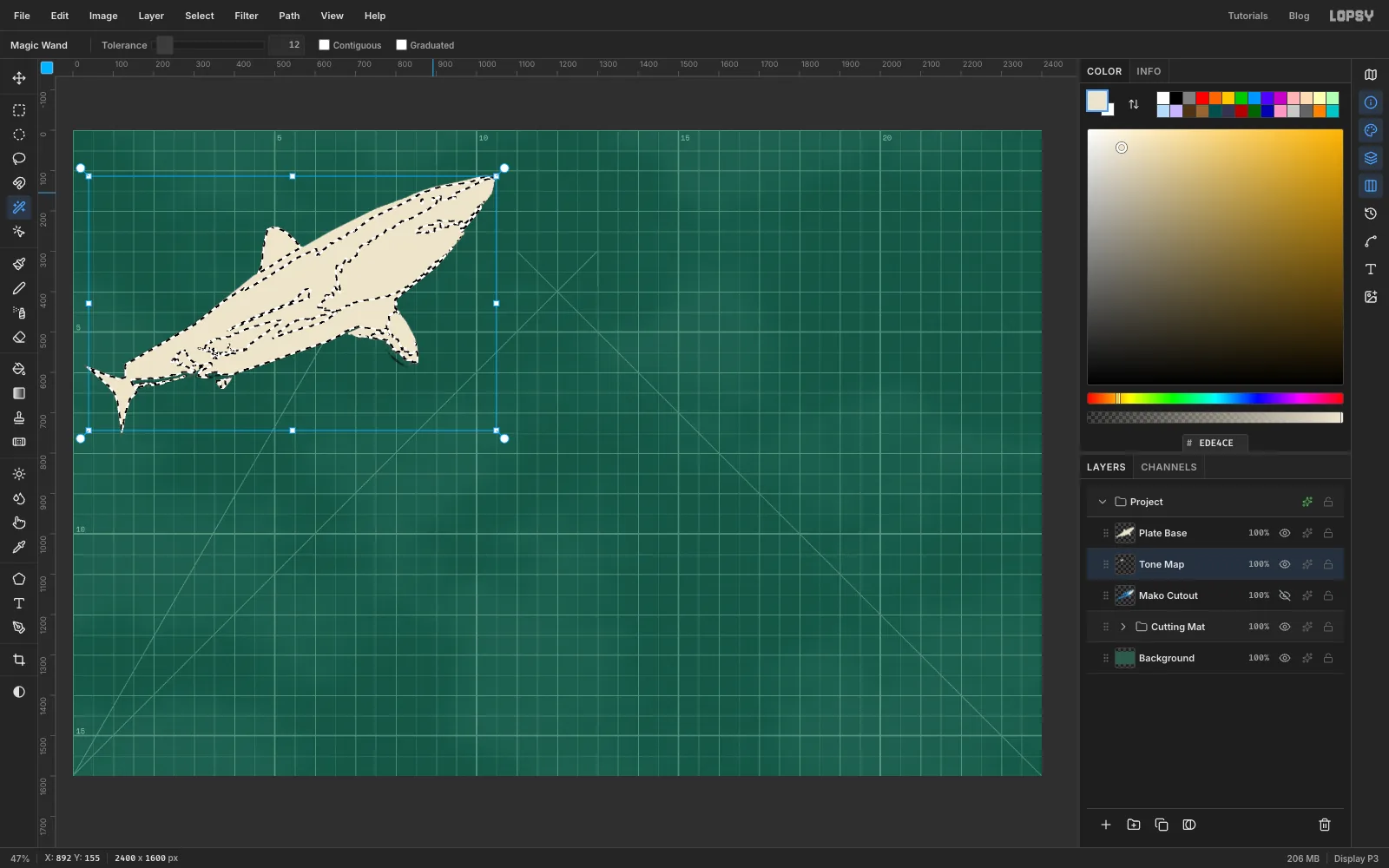Hide the Cutting Mat group

pos(1285,627)
